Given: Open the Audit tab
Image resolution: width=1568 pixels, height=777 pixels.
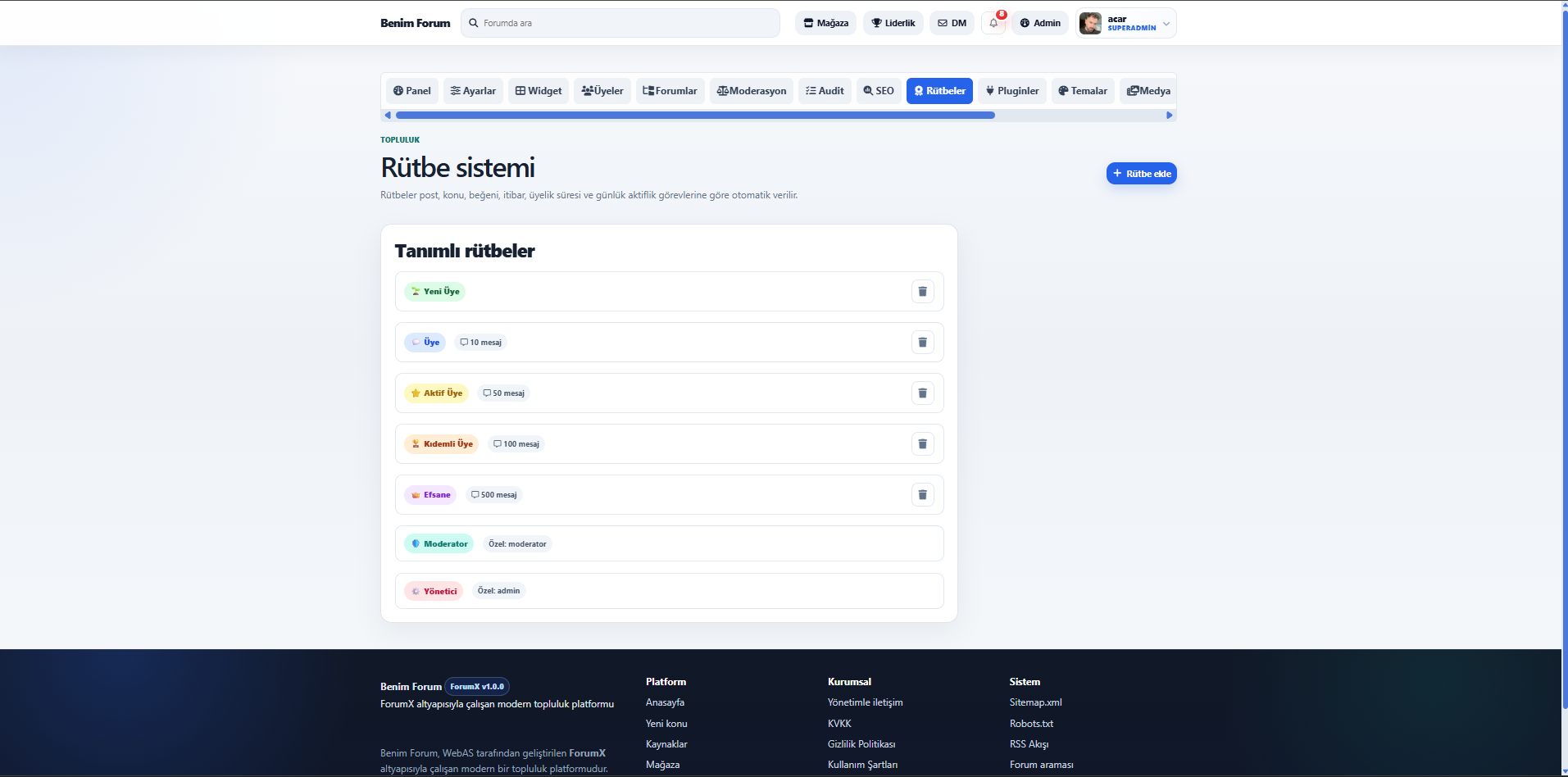Looking at the screenshot, I should [825, 91].
